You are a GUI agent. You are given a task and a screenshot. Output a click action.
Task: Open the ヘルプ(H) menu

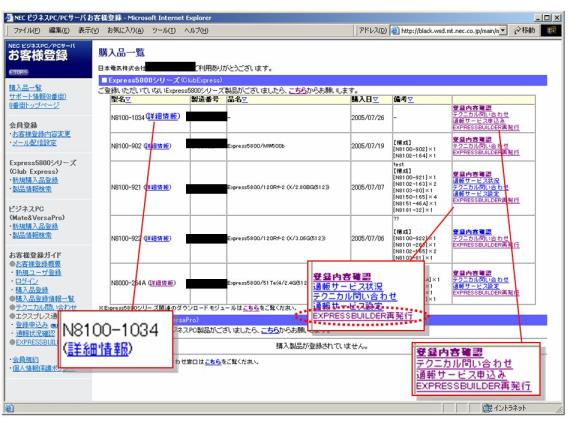[x=196, y=30]
